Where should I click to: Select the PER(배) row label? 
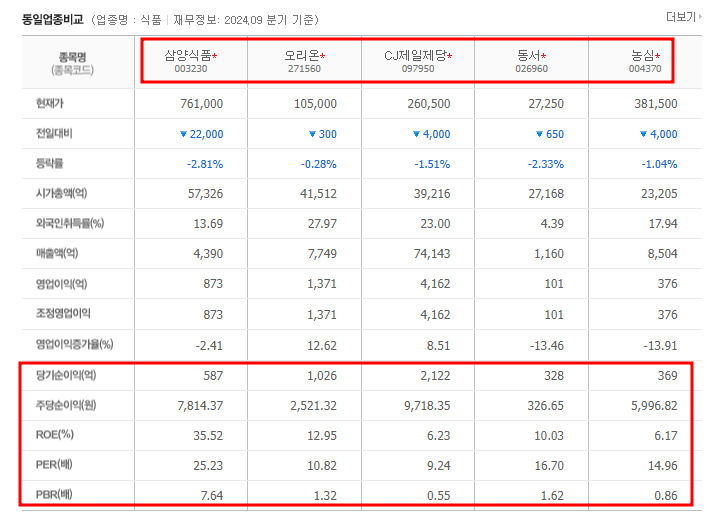coord(54,464)
